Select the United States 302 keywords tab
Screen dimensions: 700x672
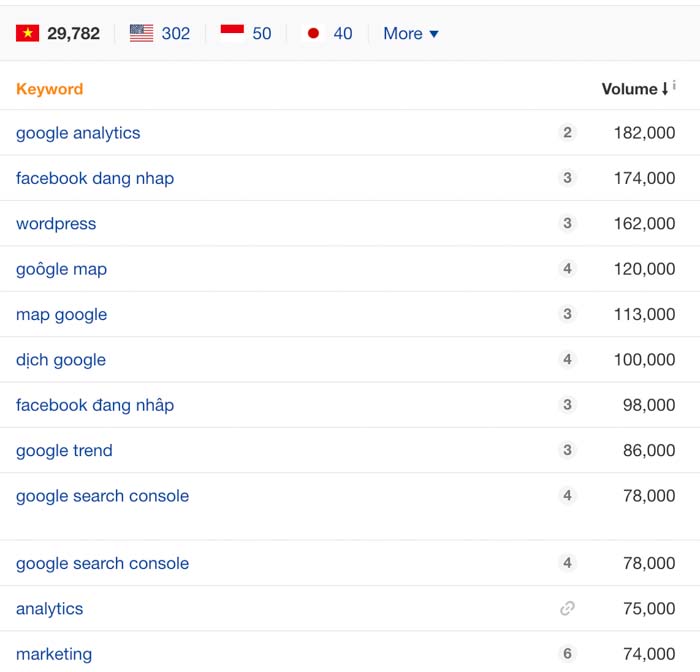coord(160,33)
